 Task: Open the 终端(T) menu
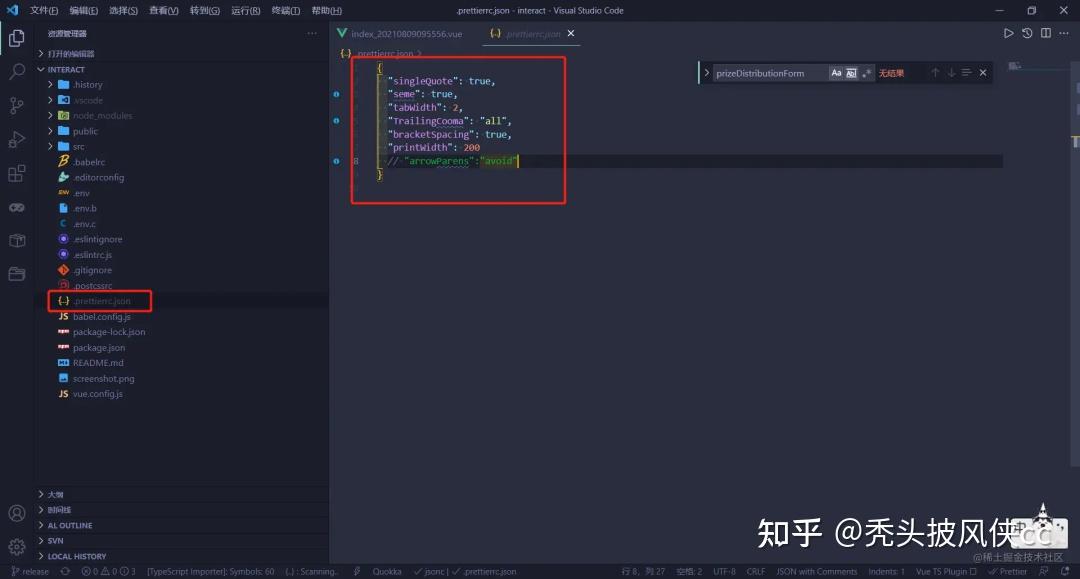[x=286, y=10]
